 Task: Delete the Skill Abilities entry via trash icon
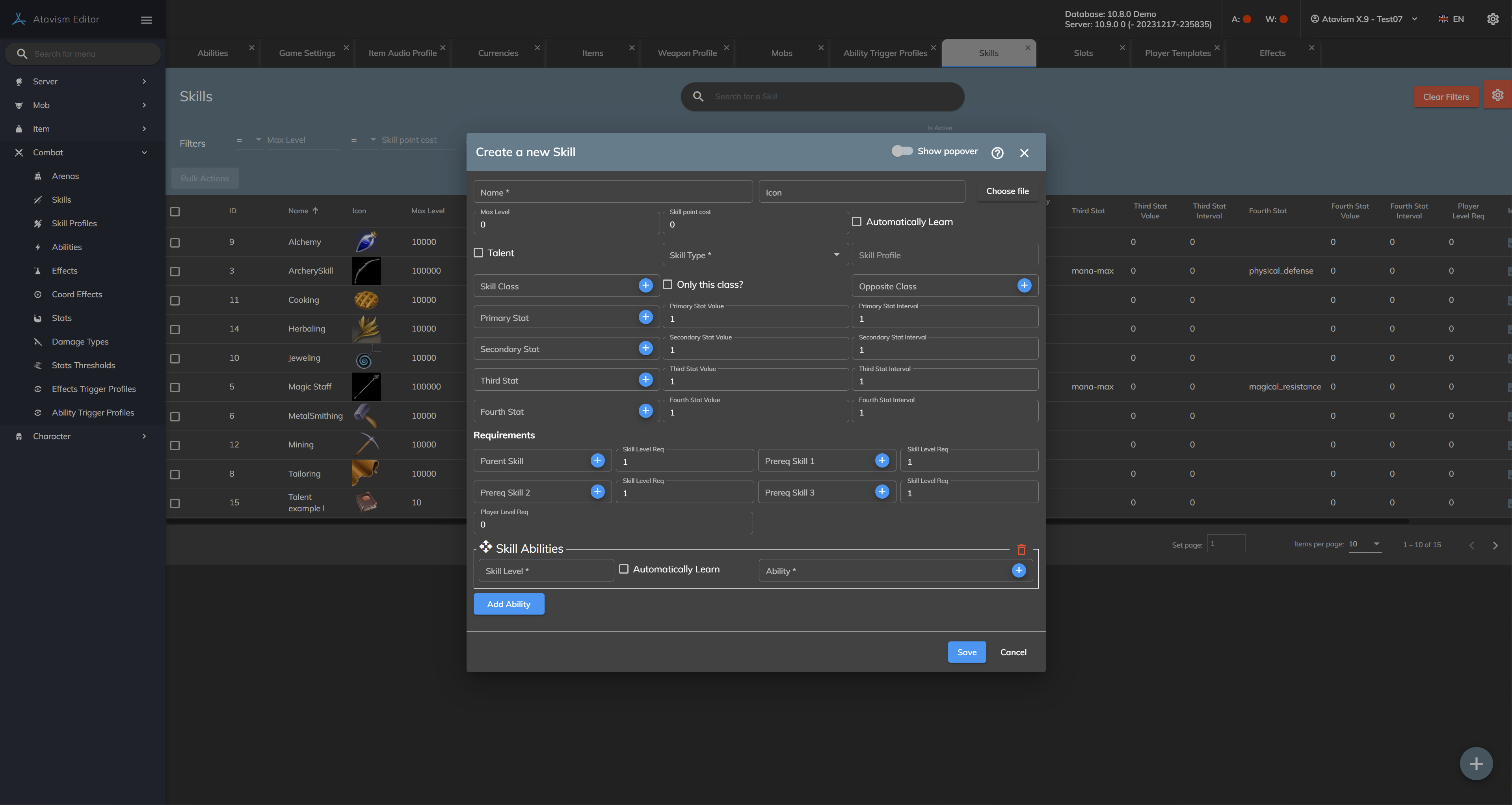1021,550
